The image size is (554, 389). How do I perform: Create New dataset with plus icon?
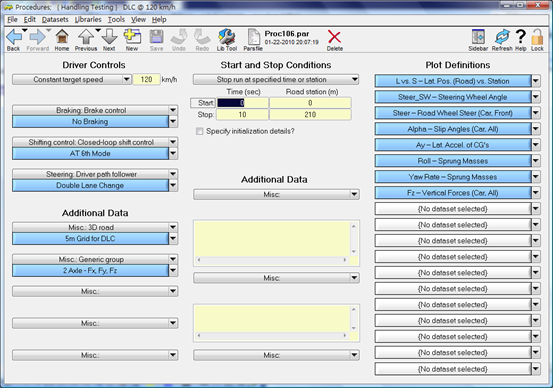[132, 37]
